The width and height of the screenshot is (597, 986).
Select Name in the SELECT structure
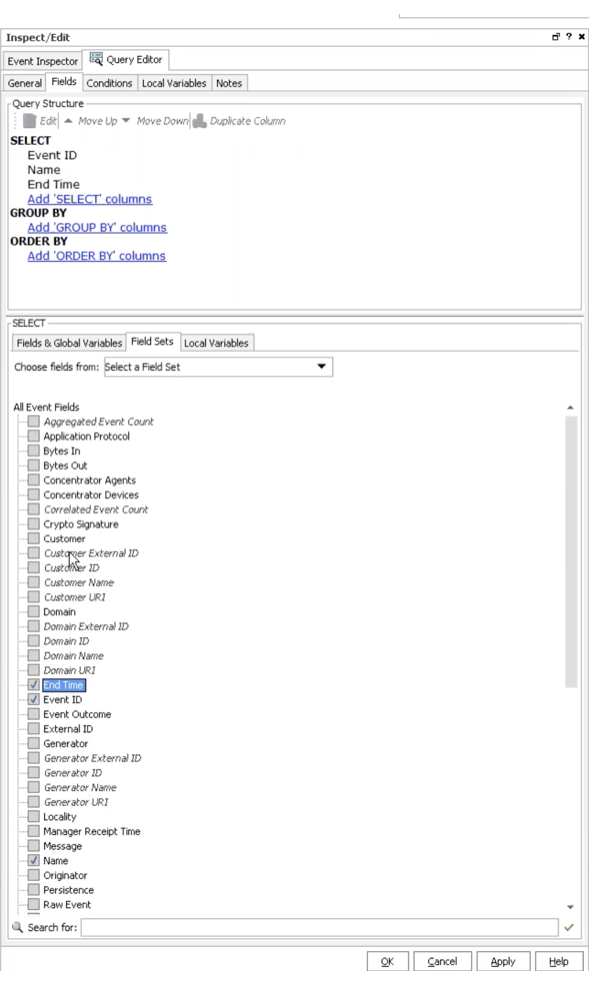(44, 170)
